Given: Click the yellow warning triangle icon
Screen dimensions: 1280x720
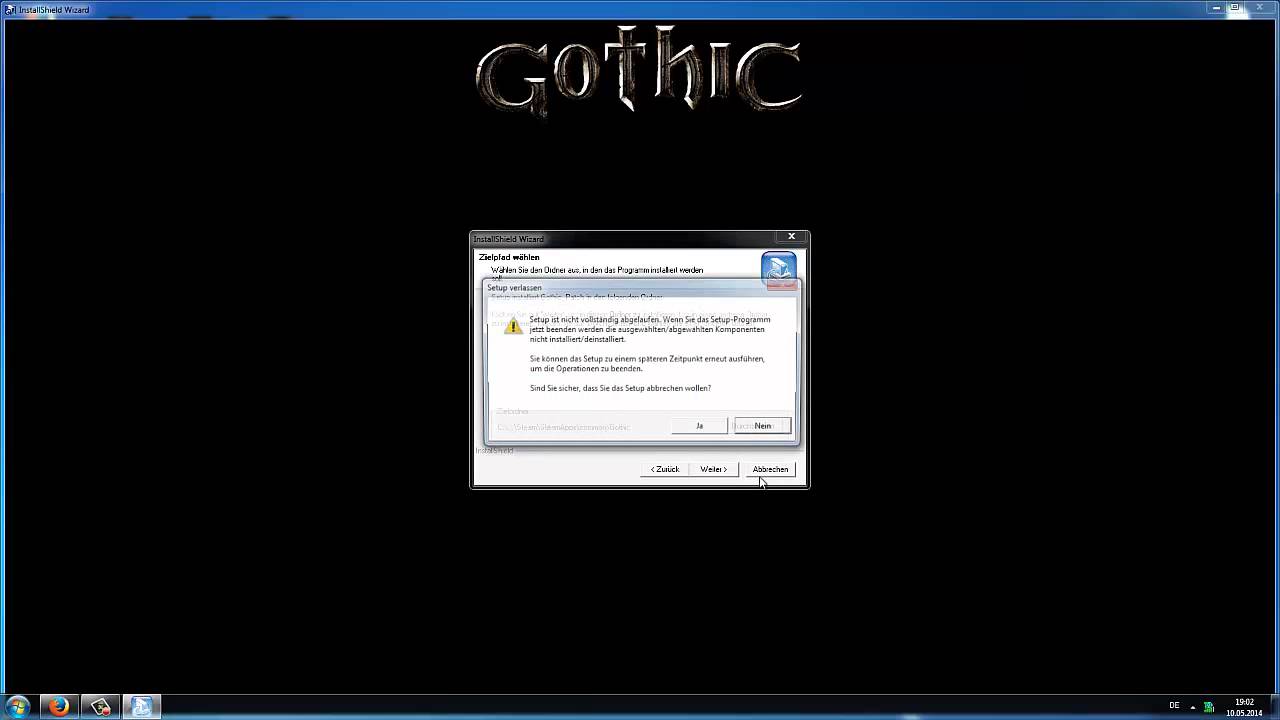Looking at the screenshot, I should pos(513,326).
